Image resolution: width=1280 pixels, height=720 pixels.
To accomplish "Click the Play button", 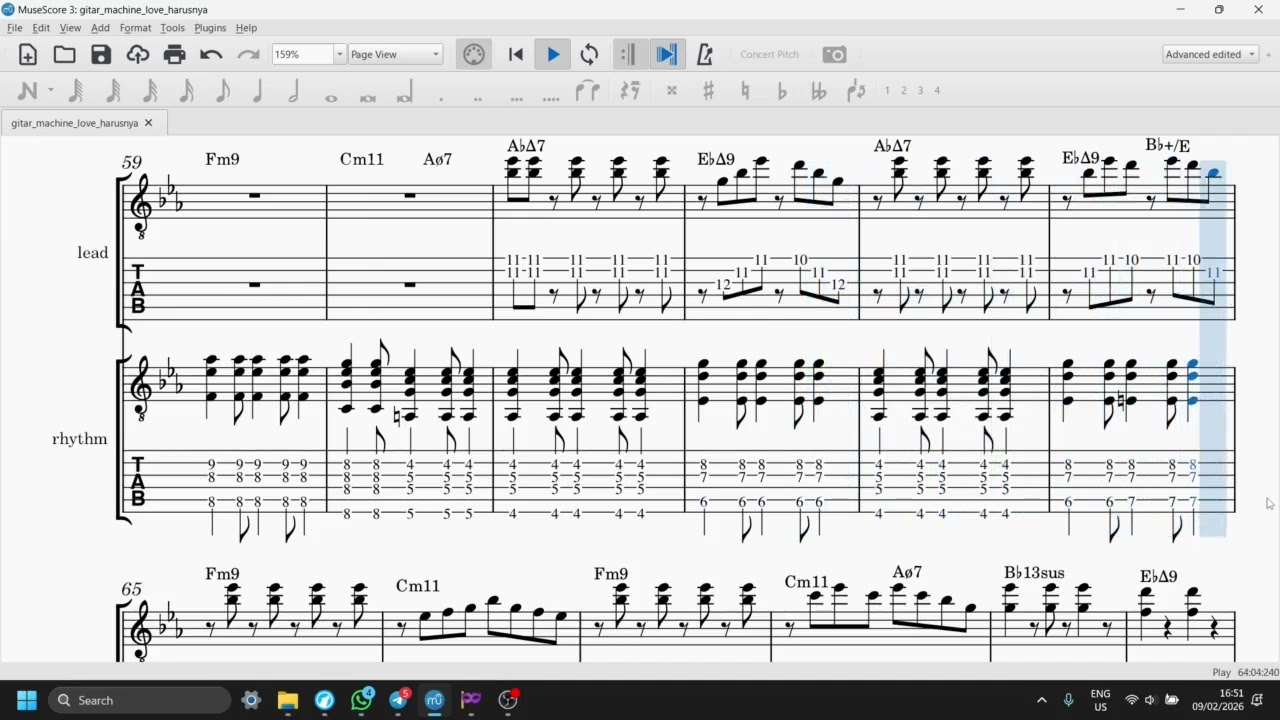I will click(553, 55).
